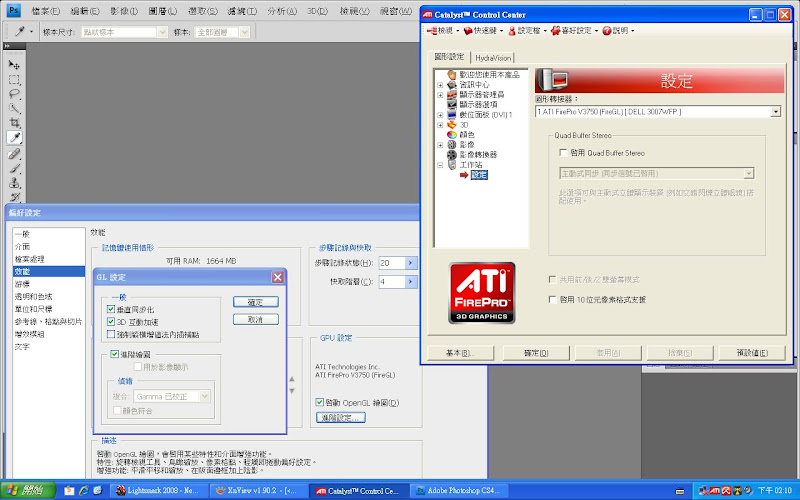Screen dimensions: 800x500
Task: Click the 快取階層 value field showing 4
Action: tap(392, 282)
